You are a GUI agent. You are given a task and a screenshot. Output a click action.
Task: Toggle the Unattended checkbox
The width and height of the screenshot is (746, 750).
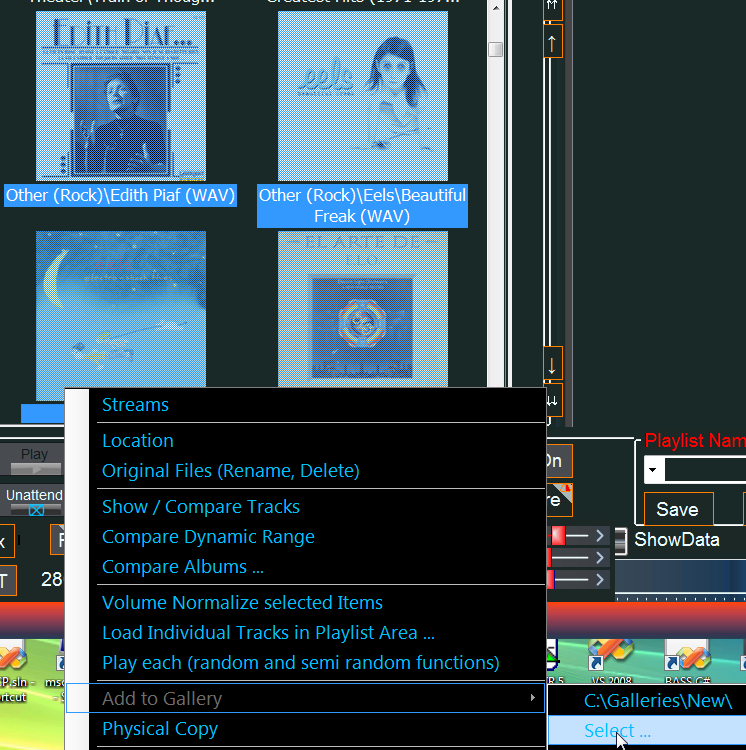(x=36, y=510)
